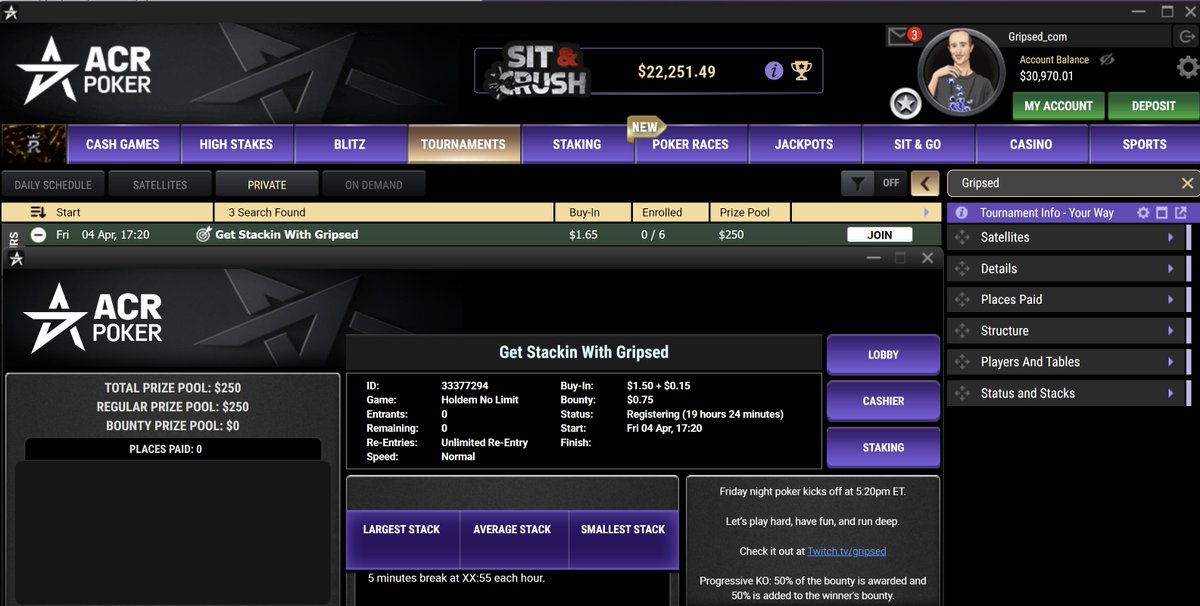The width and height of the screenshot is (1200, 606).
Task: Click the logout arrow icon beside username
Action: pos(1185,36)
